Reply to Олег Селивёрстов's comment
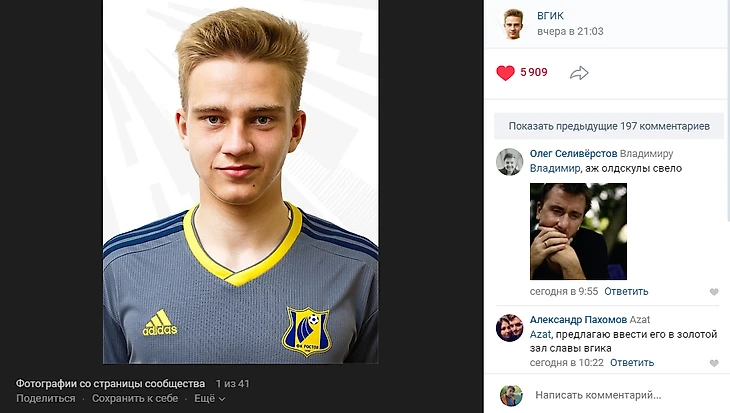The width and height of the screenshot is (730, 413). pyautogui.click(x=626, y=291)
